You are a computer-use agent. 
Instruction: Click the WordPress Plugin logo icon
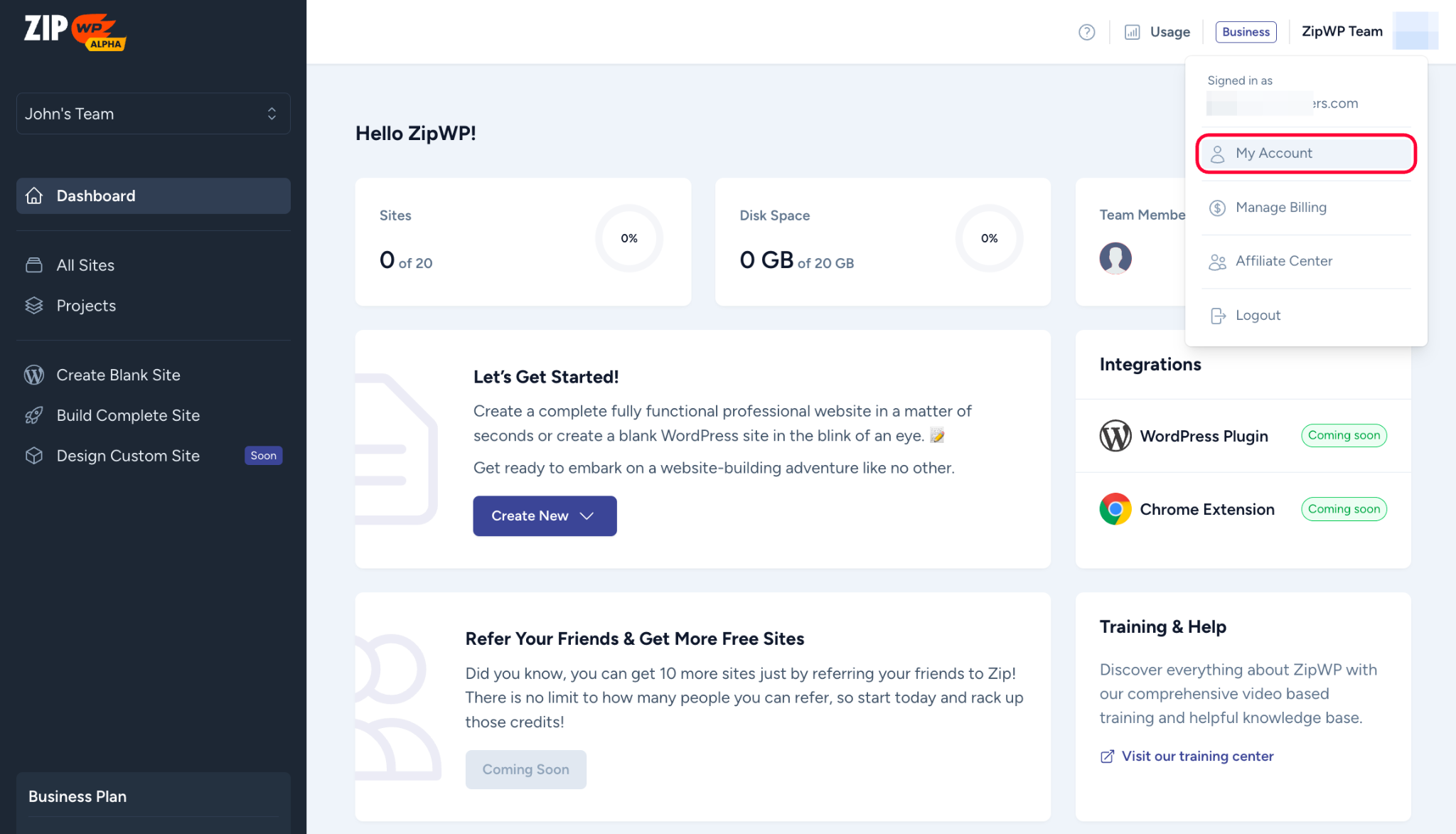1115,436
